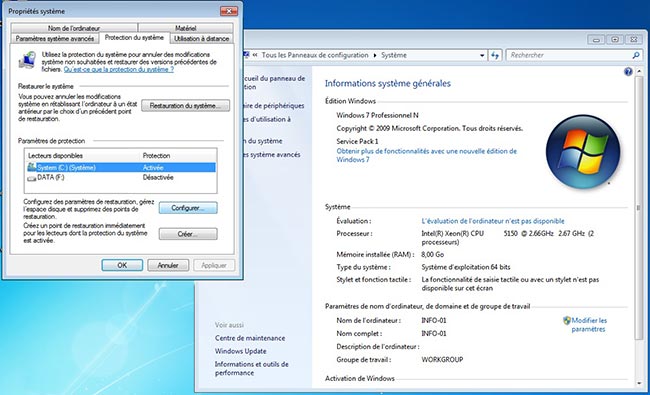Click the Windows 7 Professionnel N text
Screen dimensions: 650x395
377,115
